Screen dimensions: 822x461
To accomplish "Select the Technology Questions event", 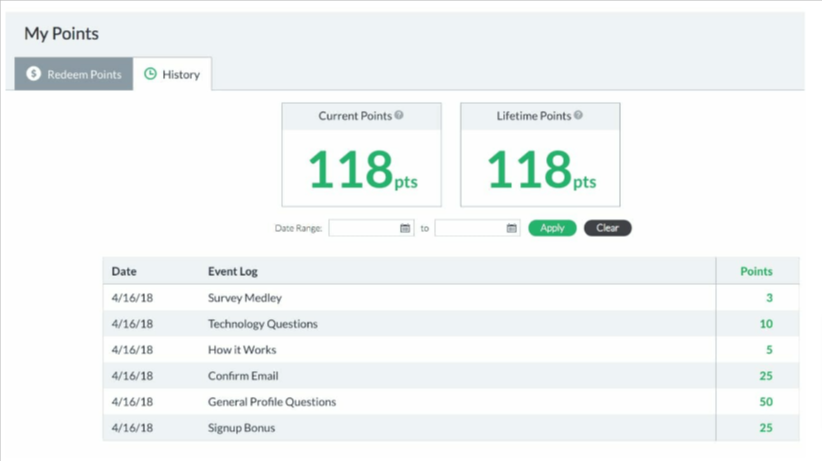I will point(263,324).
